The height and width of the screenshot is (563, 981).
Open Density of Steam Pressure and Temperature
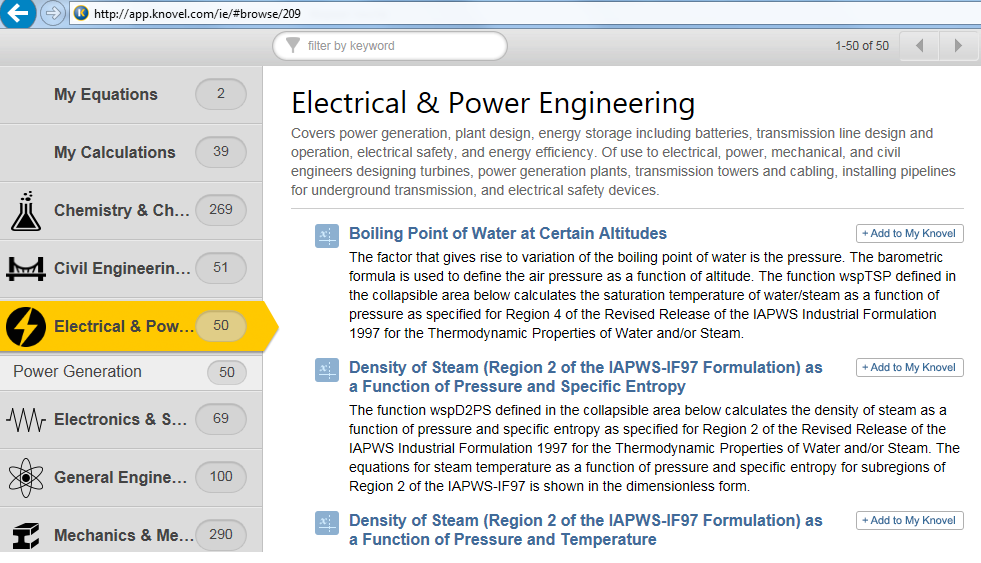585,530
